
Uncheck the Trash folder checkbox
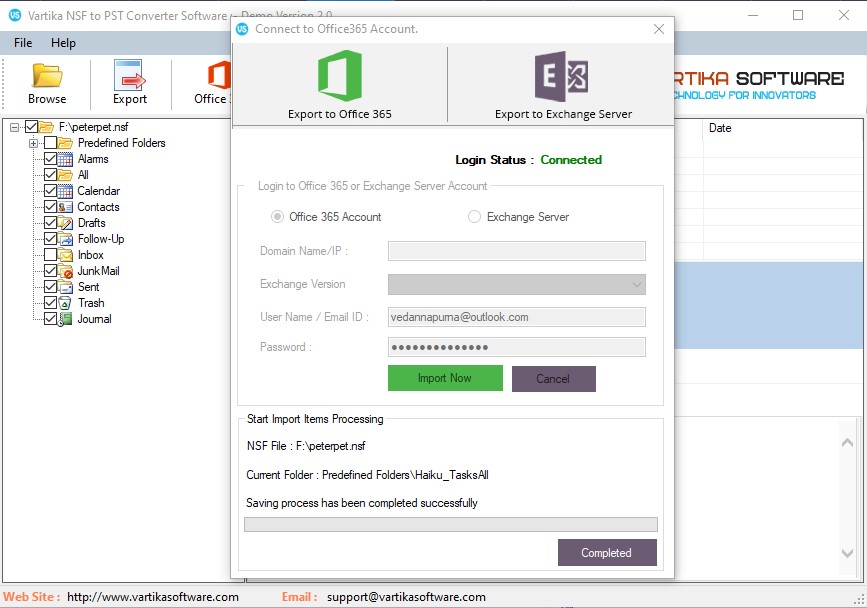(50, 303)
